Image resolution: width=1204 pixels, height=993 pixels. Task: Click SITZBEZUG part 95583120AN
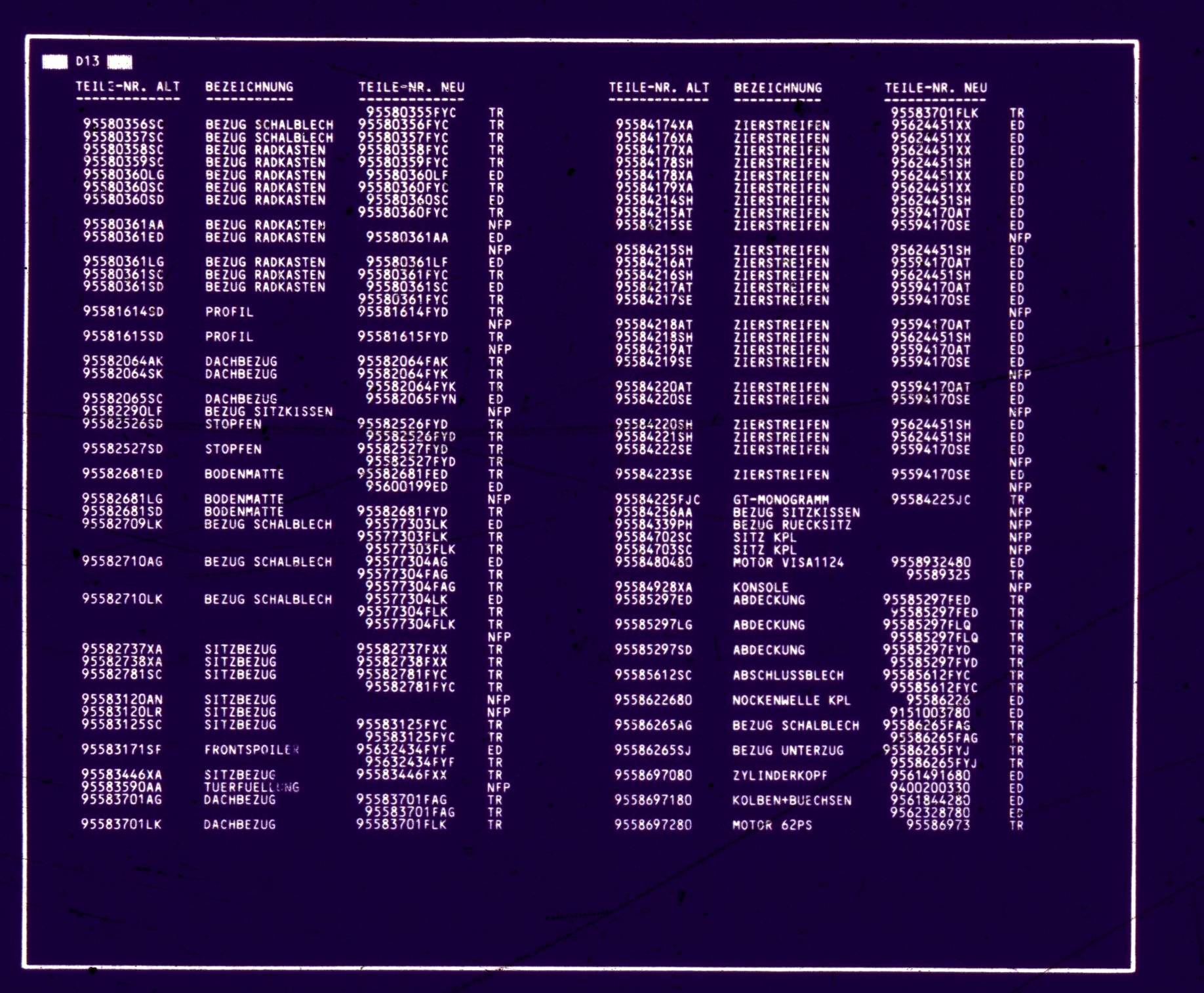pyautogui.click(x=122, y=699)
